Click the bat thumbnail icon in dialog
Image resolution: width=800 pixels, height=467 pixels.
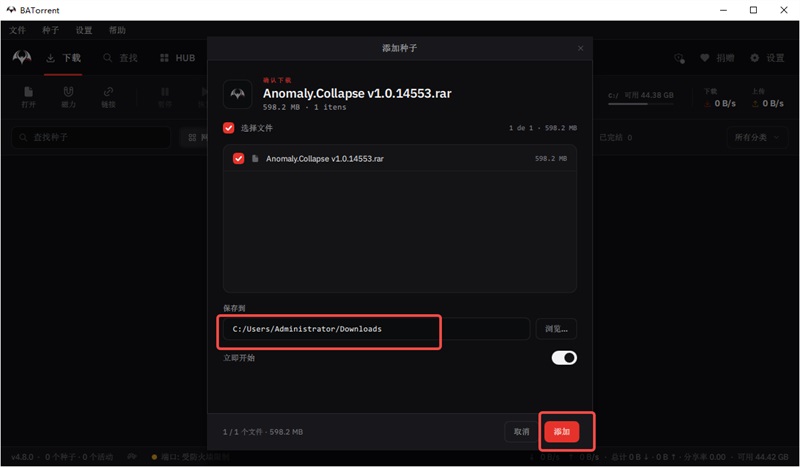tap(237, 94)
